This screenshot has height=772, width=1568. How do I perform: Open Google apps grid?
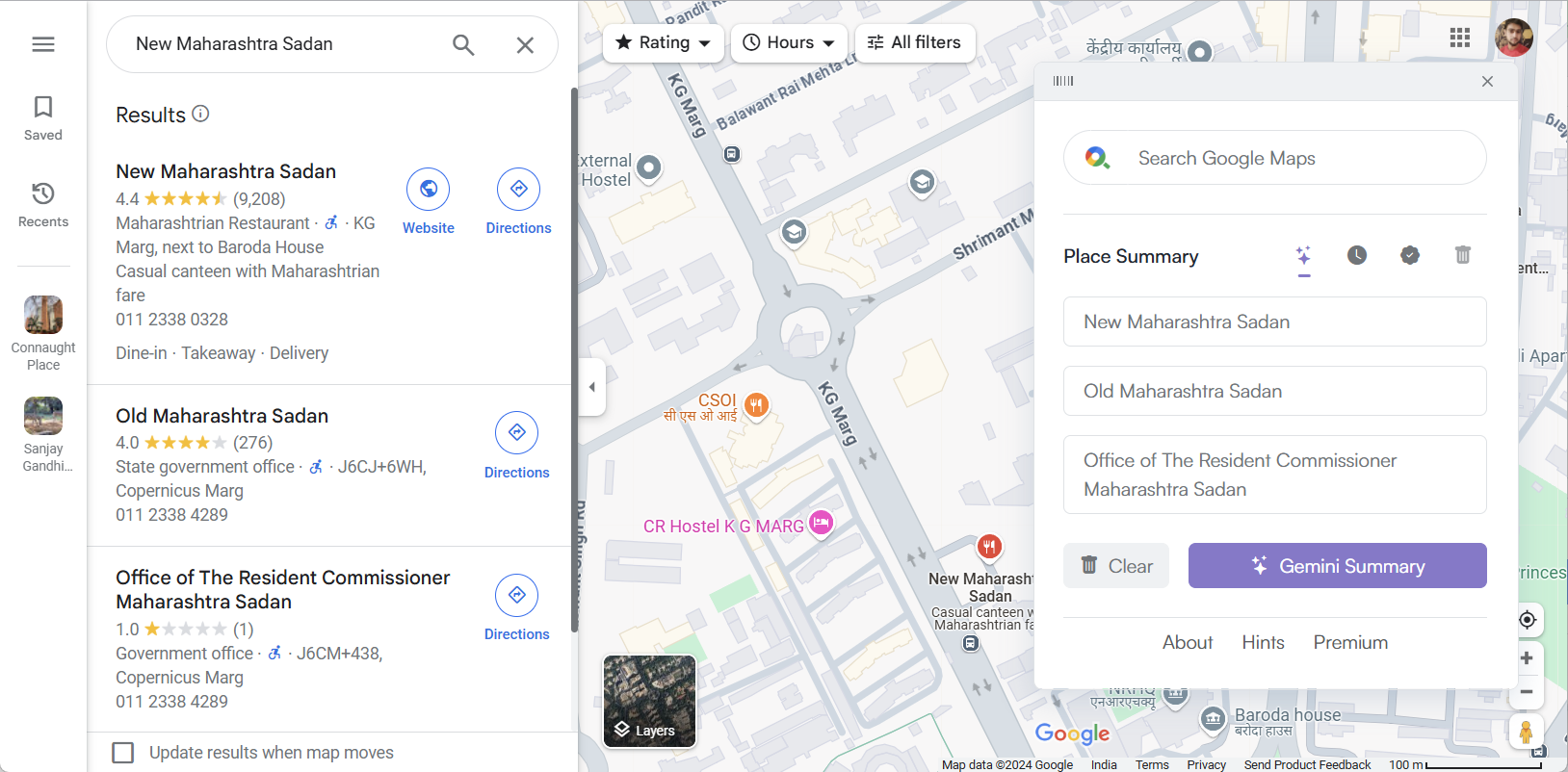pos(1460,38)
